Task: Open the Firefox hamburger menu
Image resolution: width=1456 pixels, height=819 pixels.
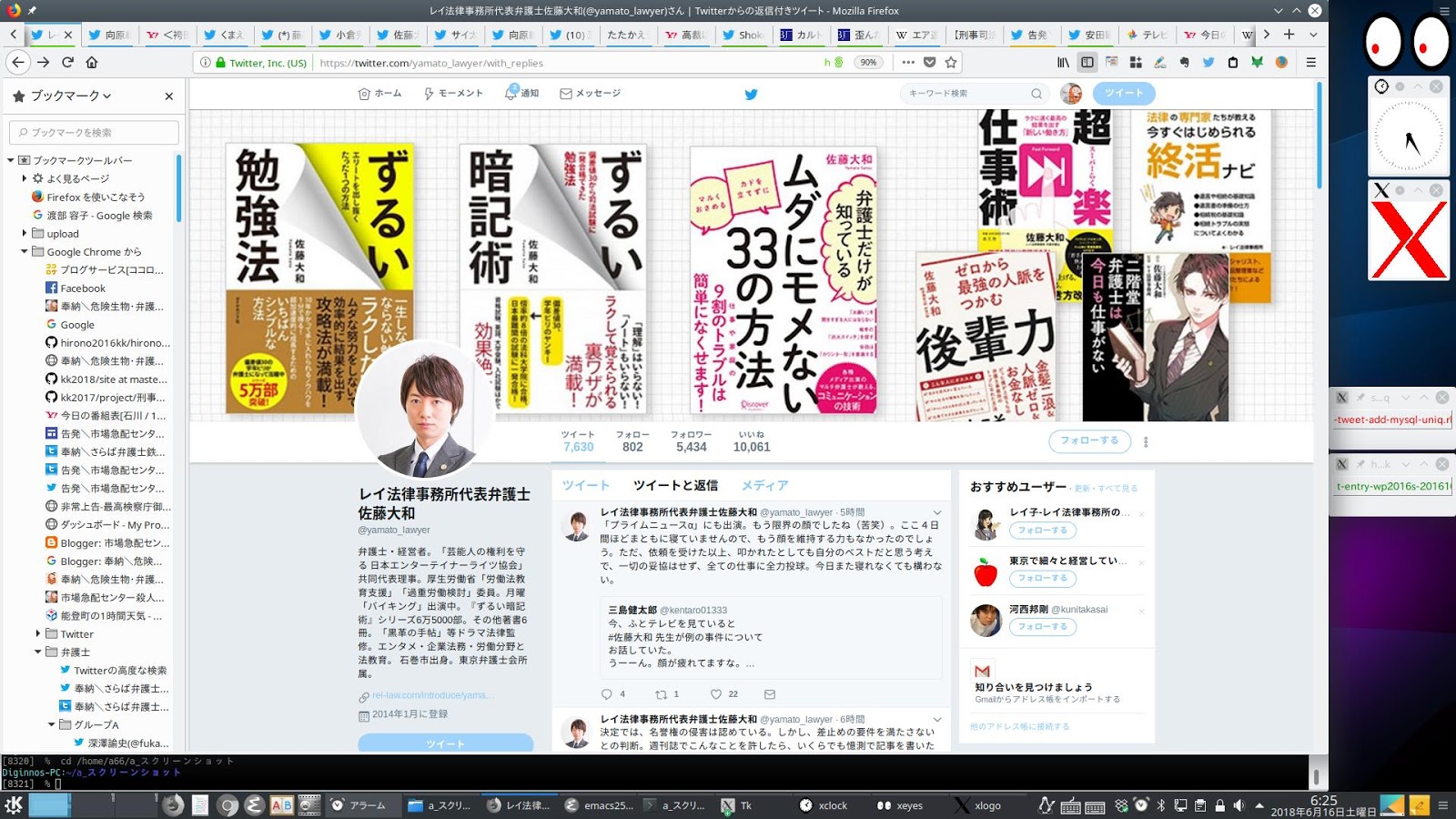Action: 1311,63
